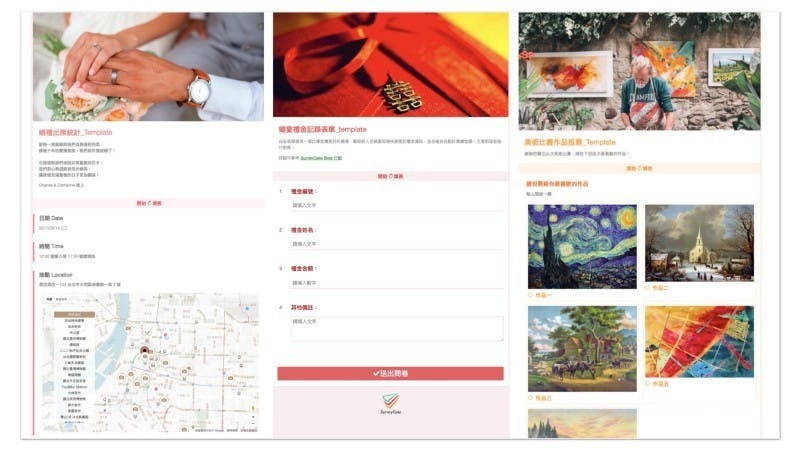Click the highlighted brown item in map list
800x450 pixels.
(x=74, y=314)
